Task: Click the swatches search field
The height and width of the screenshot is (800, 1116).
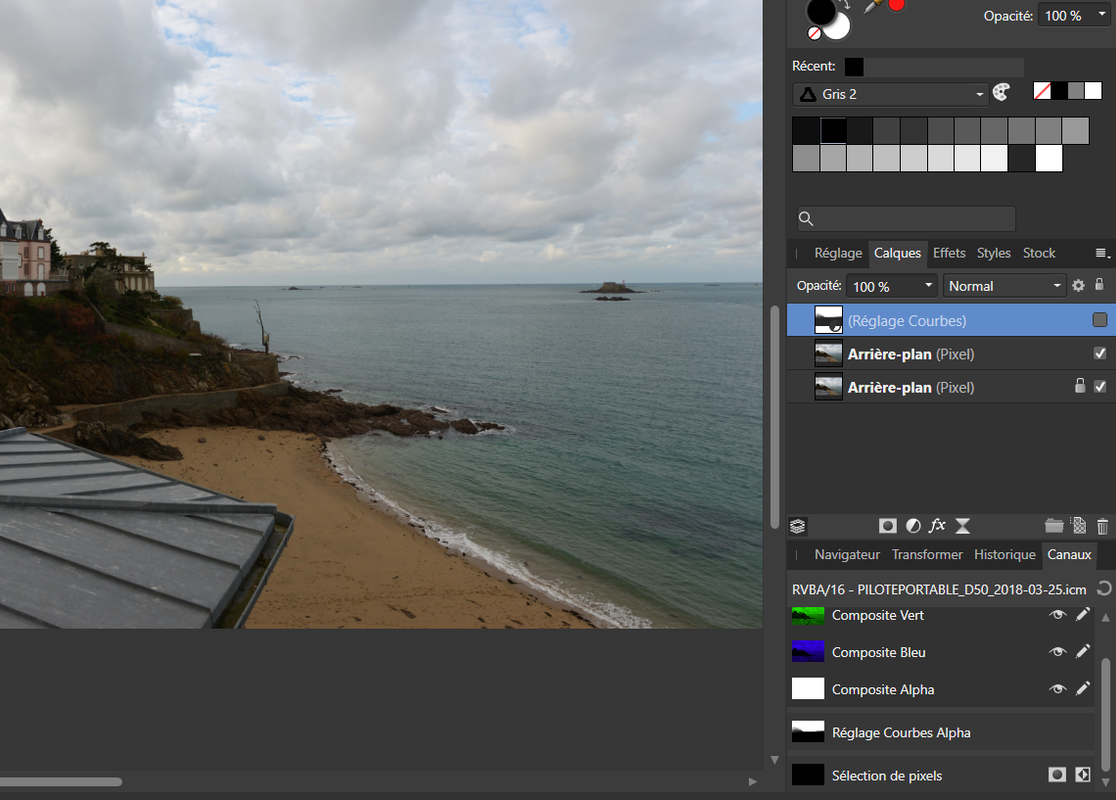Action: (905, 219)
